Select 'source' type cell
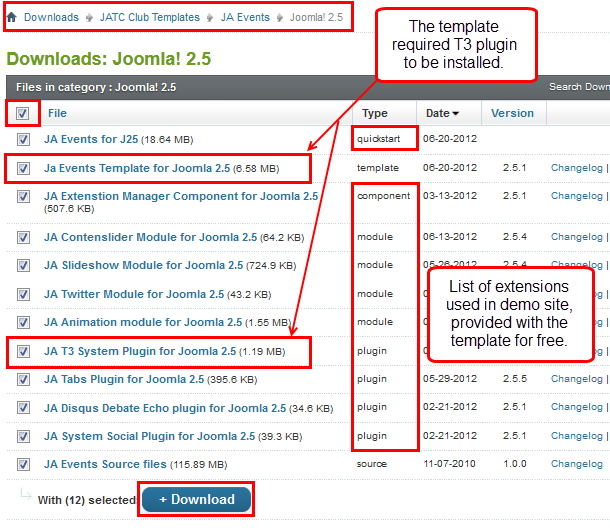 [x=372, y=464]
